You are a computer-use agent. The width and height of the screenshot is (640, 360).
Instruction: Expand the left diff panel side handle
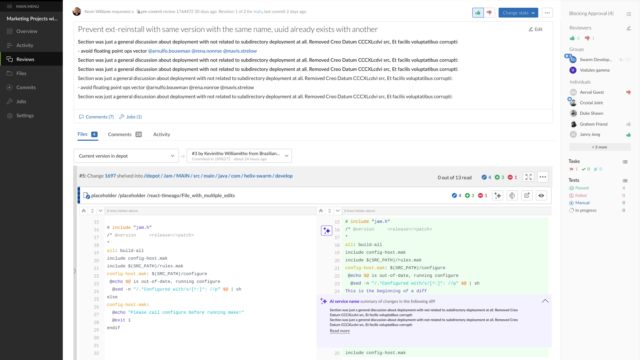click(75, 271)
